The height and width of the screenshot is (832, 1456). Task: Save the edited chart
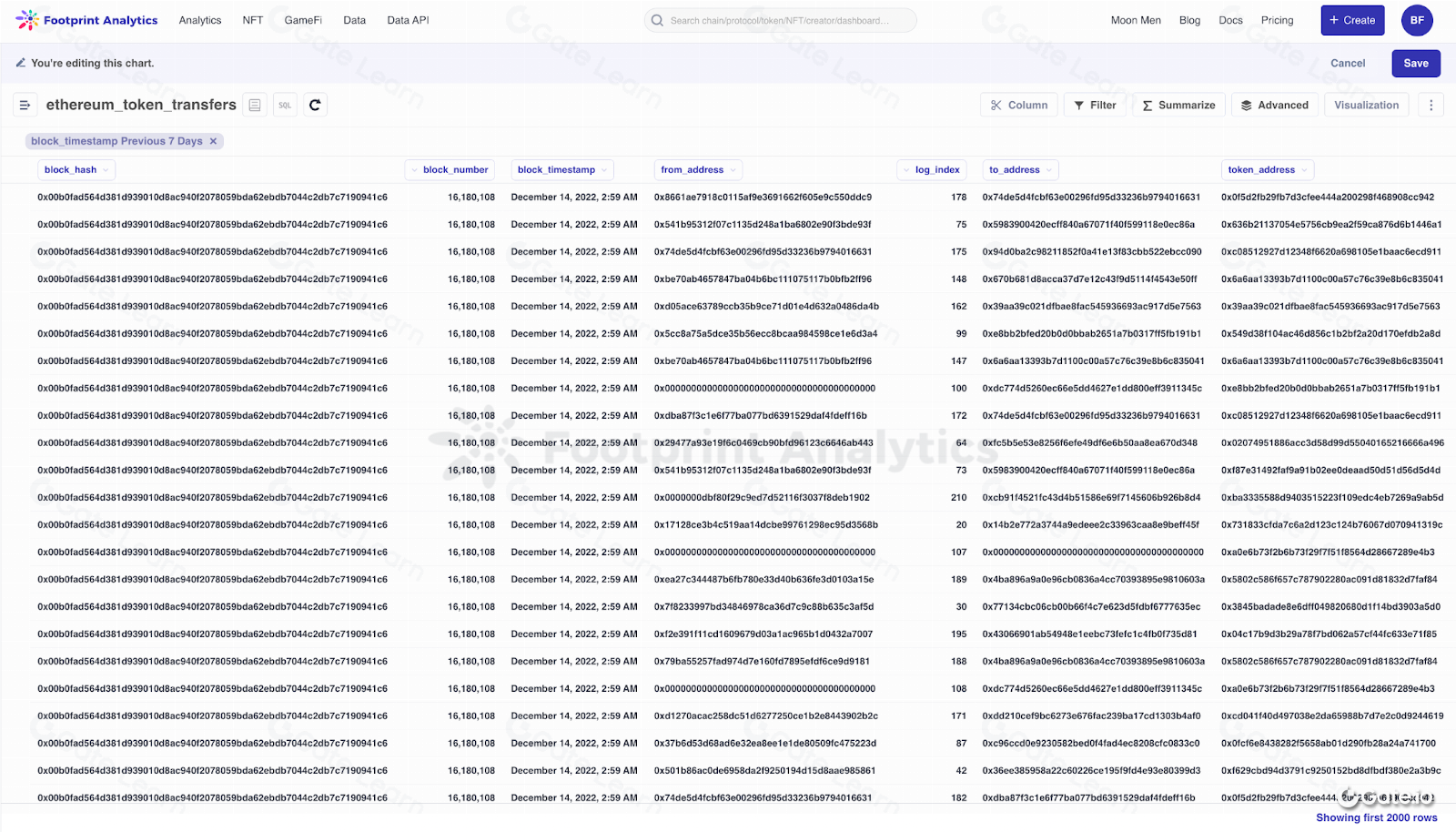coord(1415,64)
